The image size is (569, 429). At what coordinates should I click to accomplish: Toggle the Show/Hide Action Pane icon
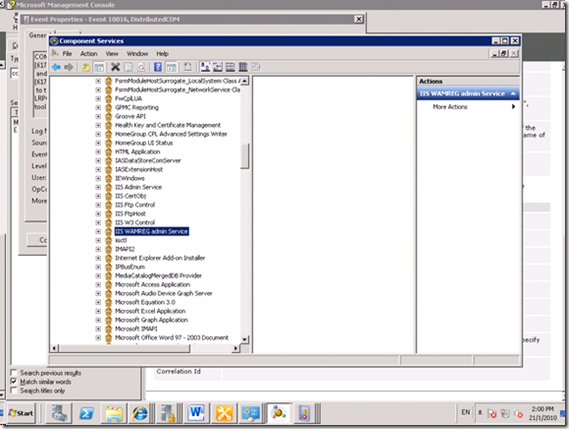tap(171, 67)
